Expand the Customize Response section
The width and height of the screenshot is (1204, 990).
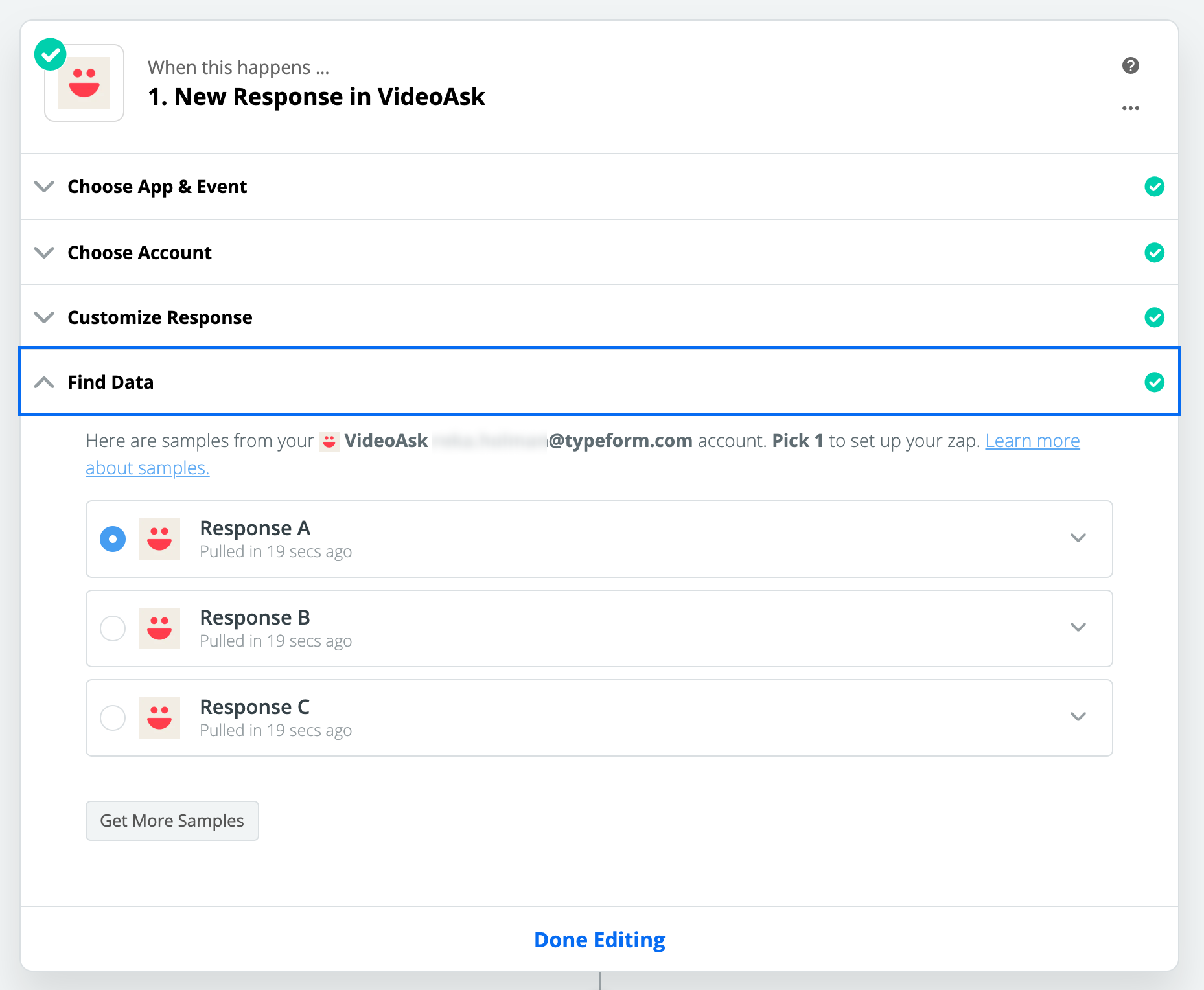click(x=44, y=317)
